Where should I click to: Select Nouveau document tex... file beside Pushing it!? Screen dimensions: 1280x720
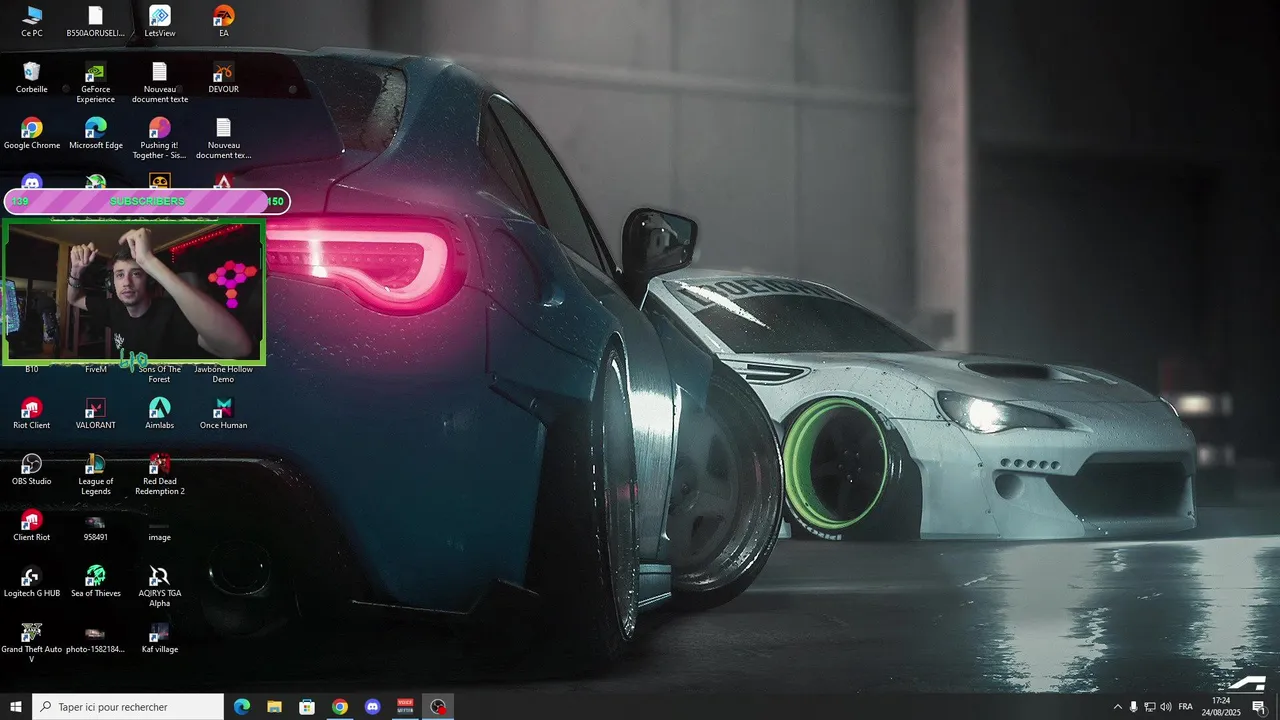tap(224, 138)
